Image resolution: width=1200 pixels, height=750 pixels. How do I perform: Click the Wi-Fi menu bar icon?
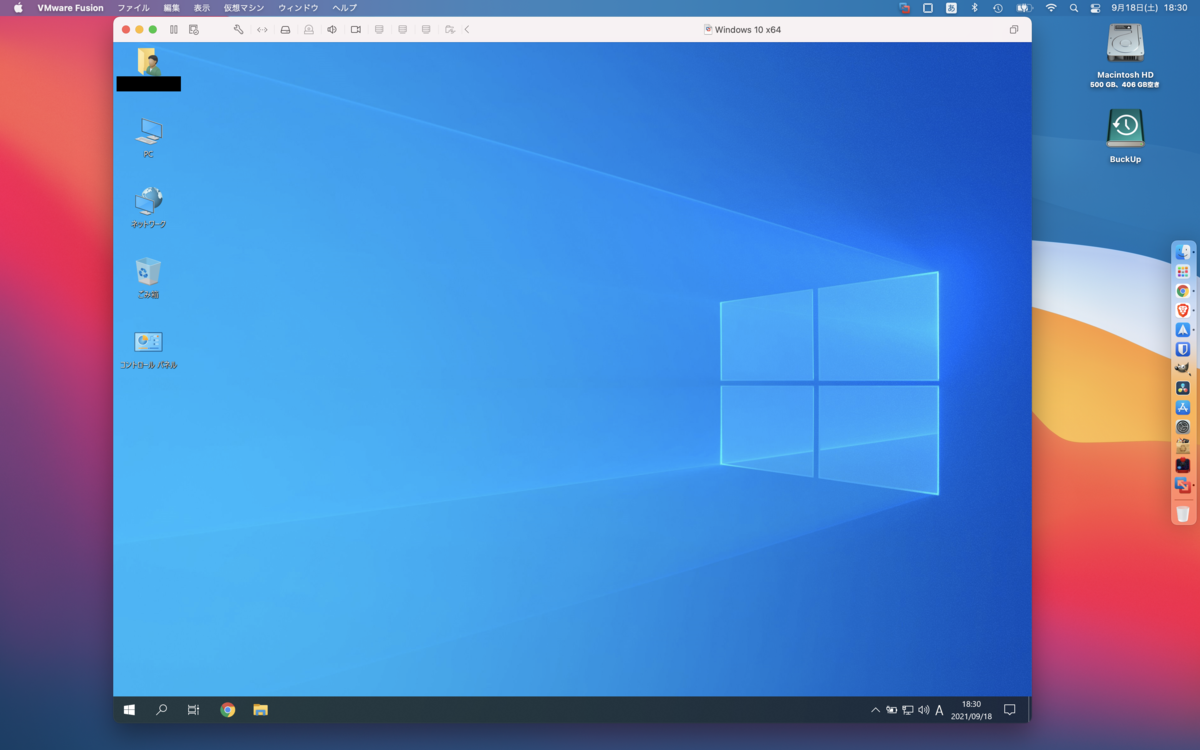[1051, 7]
